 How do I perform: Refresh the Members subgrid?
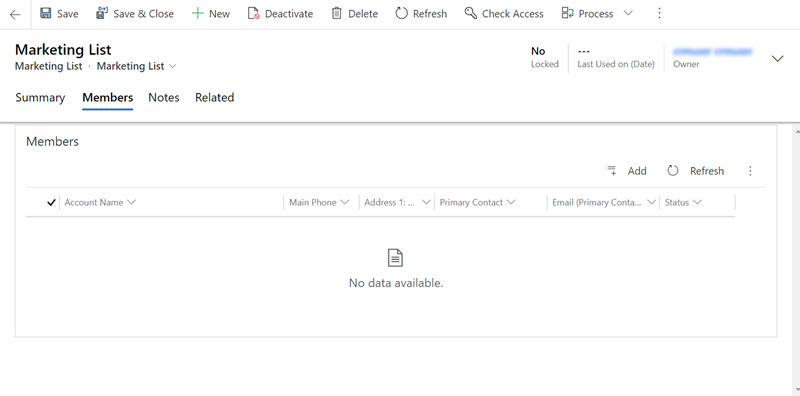(695, 171)
